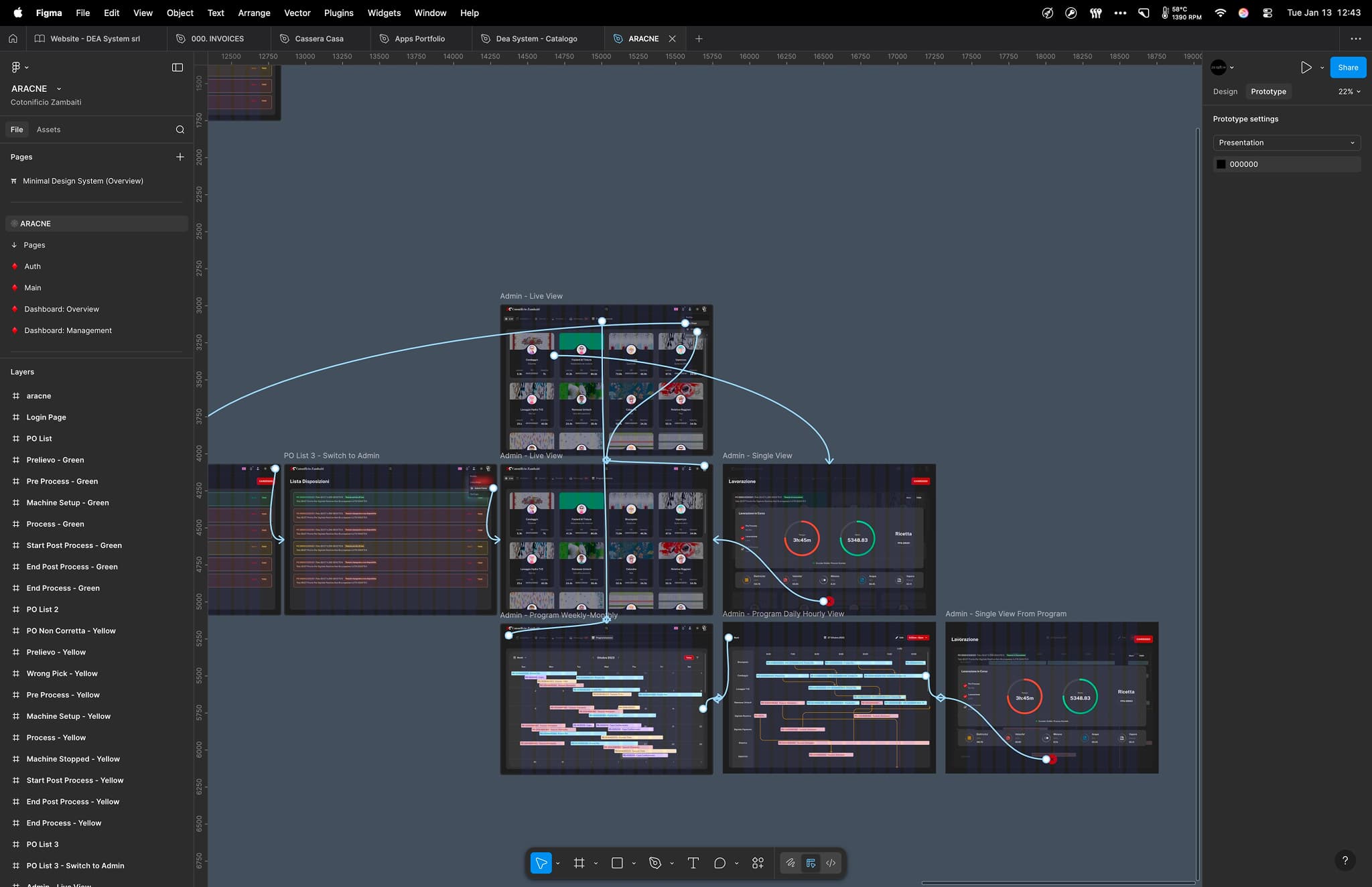Click the horizontal canvas scrollbar
The image size is (1372, 887).
point(1058,883)
